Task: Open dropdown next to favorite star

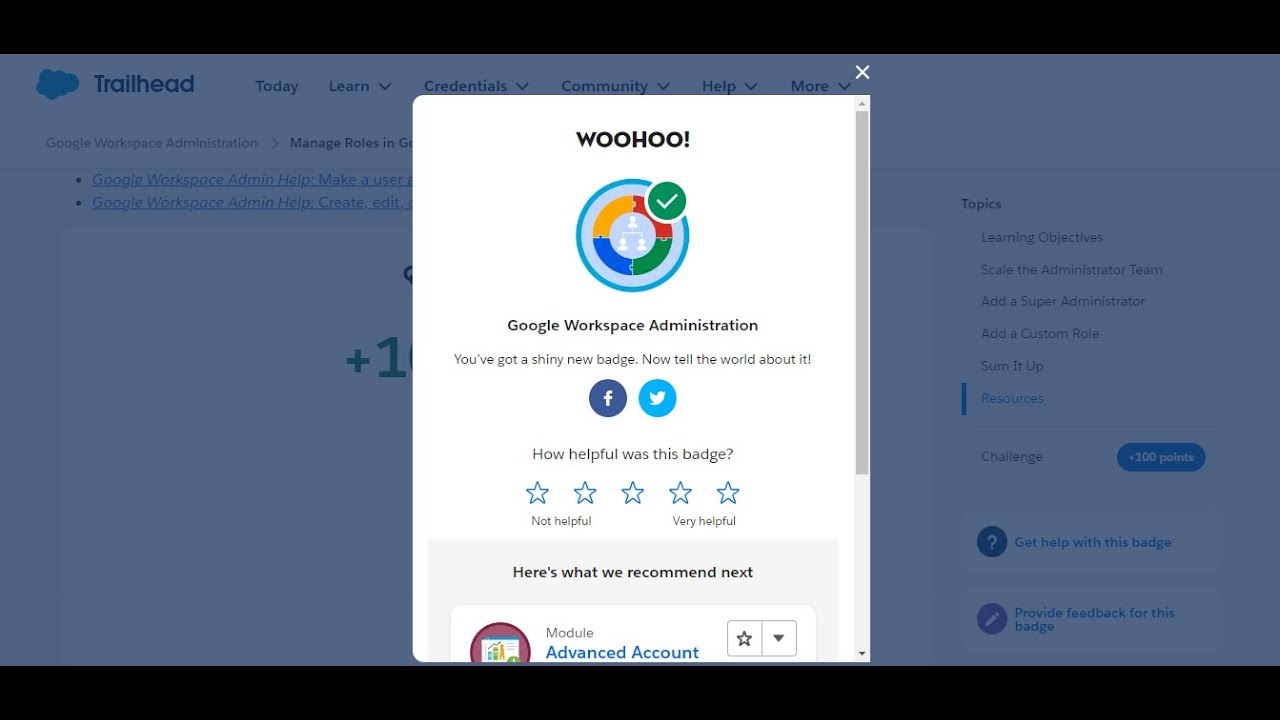Action: [779, 639]
